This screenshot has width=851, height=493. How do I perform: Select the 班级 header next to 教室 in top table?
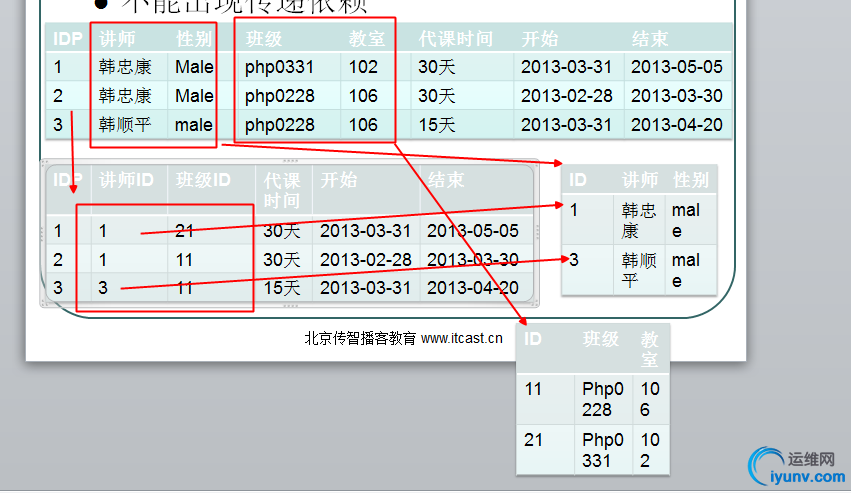pyautogui.click(x=264, y=39)
